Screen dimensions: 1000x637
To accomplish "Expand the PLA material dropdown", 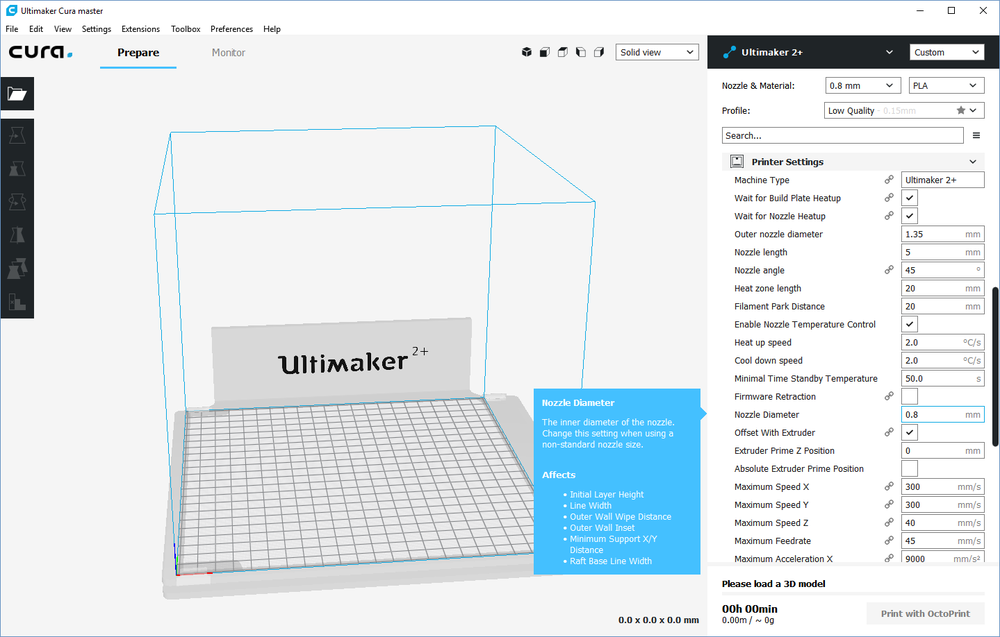I will coord(946,86).
